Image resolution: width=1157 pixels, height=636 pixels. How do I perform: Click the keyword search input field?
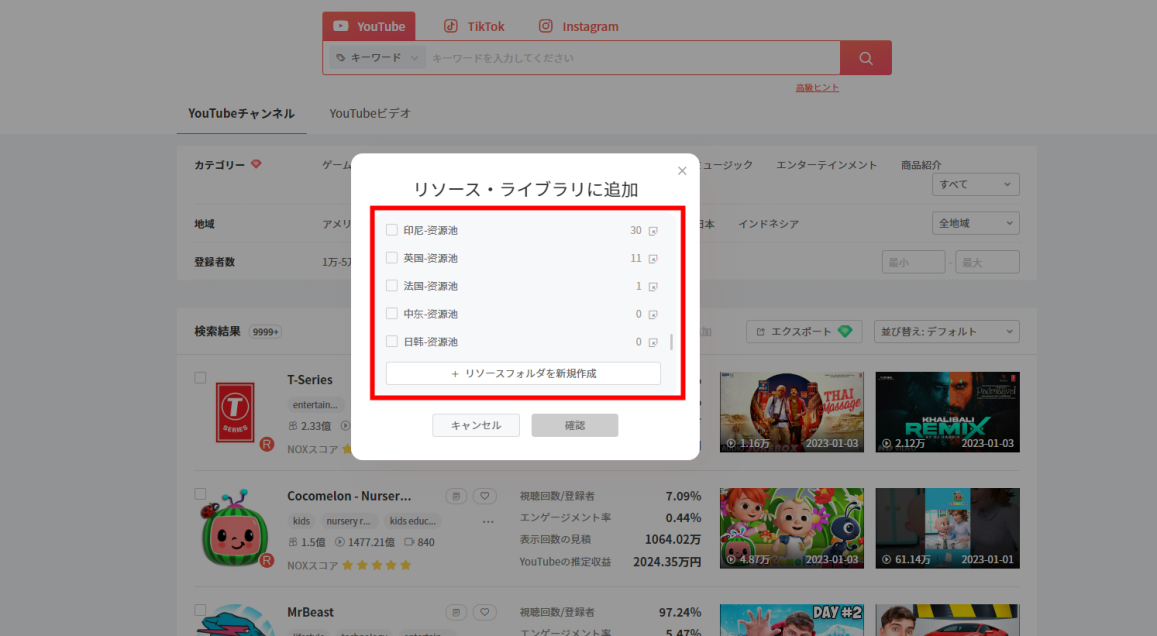632,58
